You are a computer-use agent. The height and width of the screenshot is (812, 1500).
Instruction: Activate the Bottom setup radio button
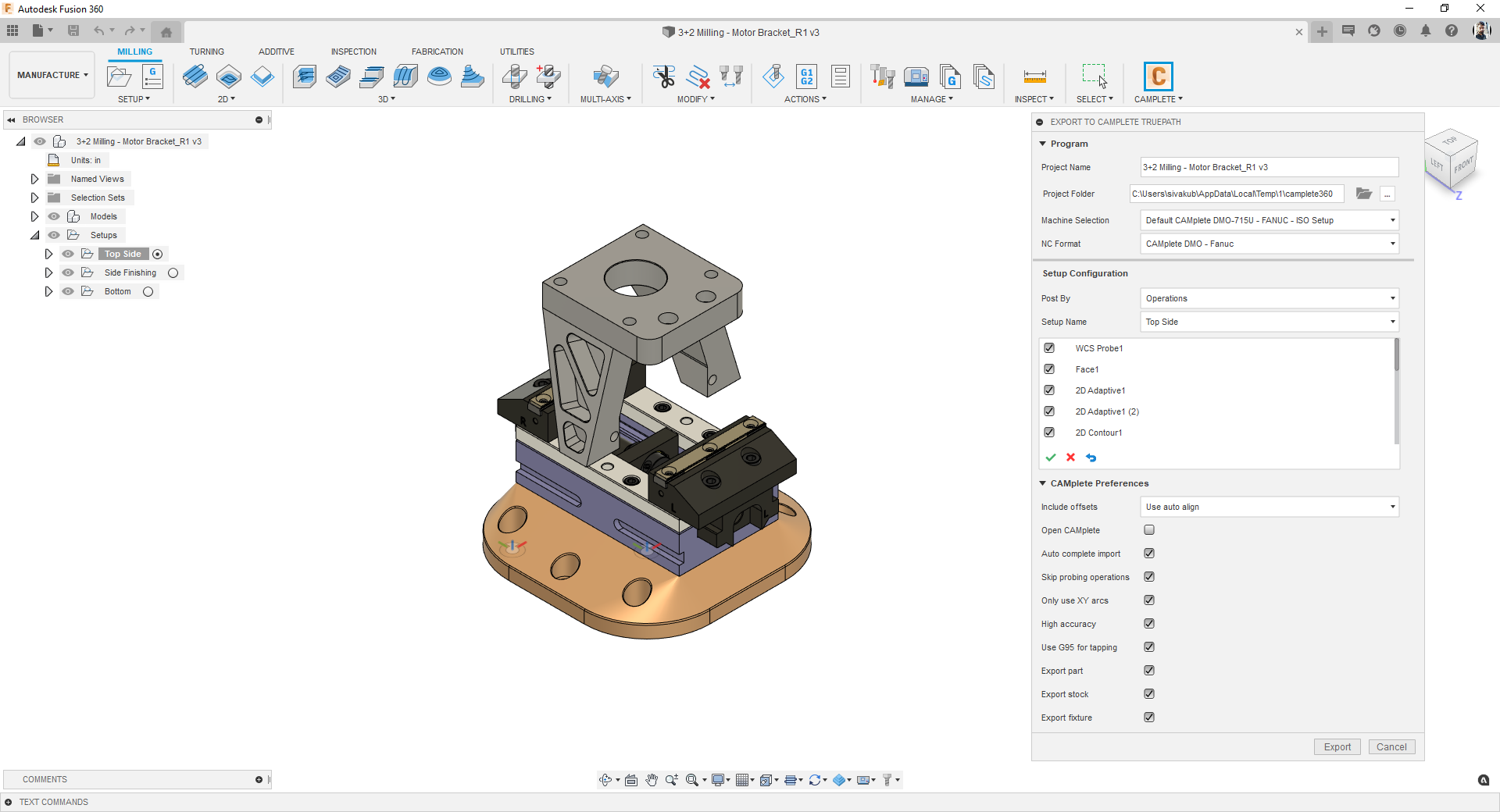148,291
